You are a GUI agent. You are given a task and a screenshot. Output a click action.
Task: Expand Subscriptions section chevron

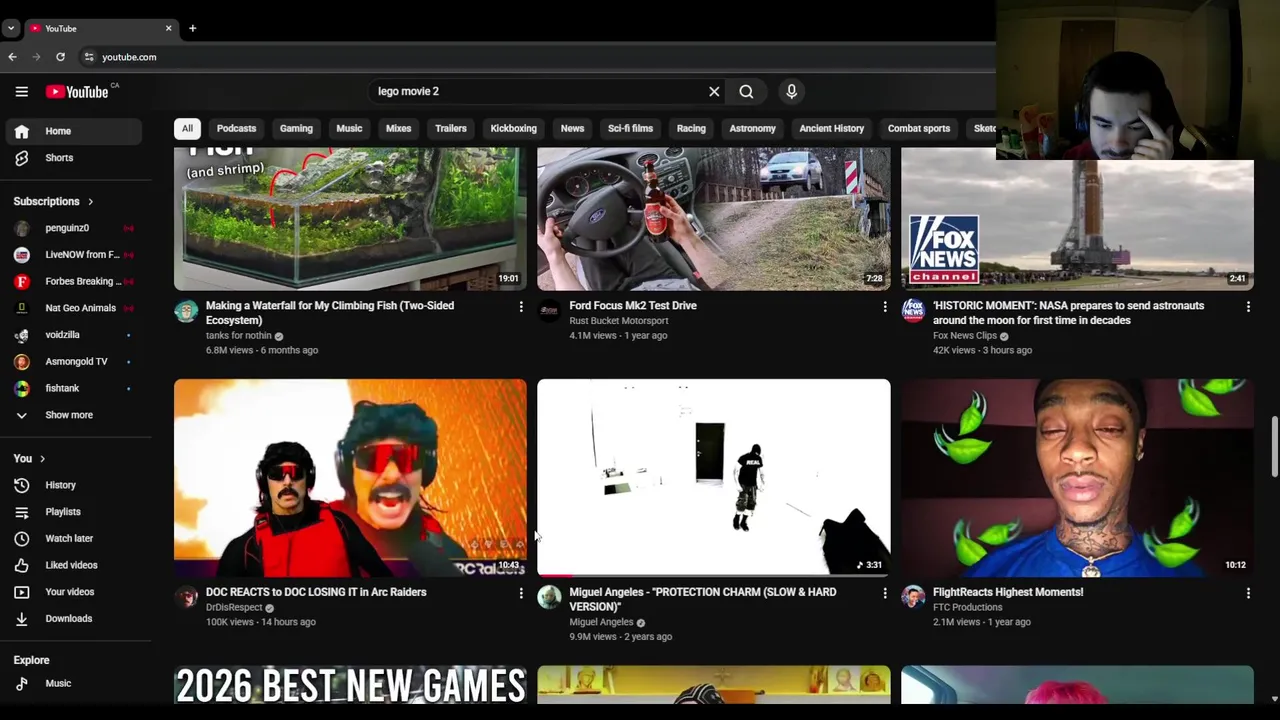tap(90, 202)
